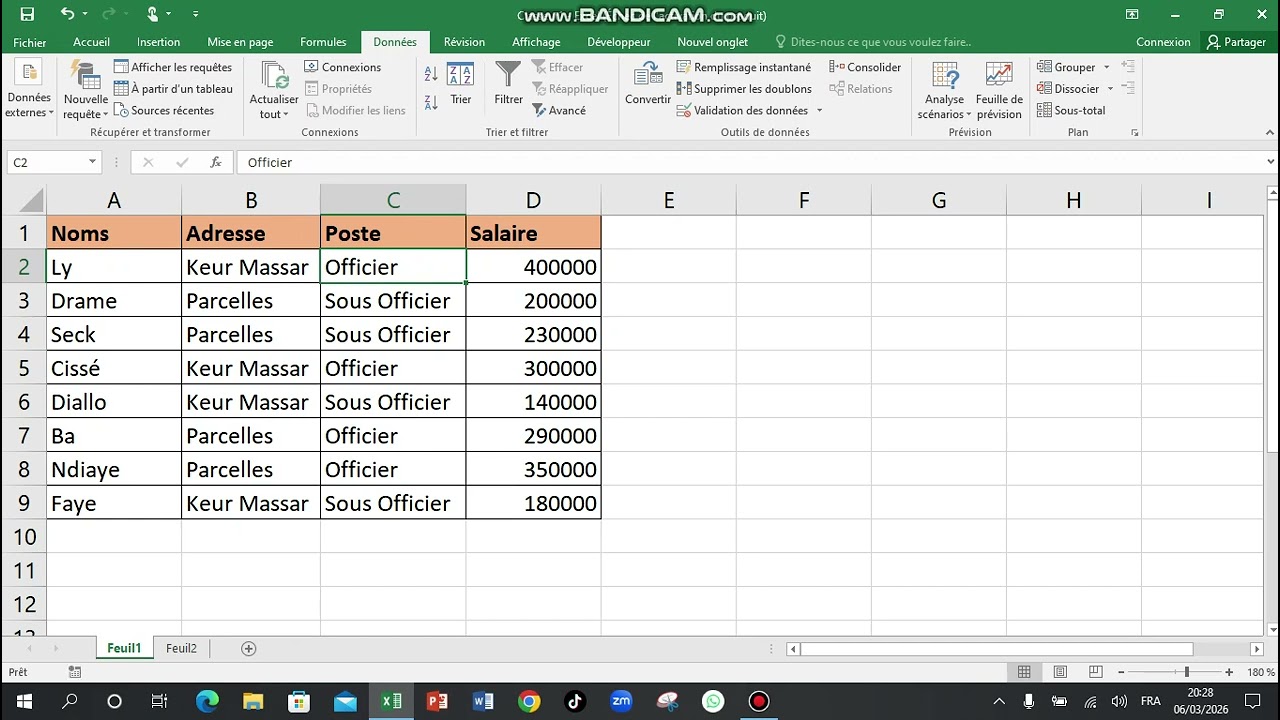Viewport: 1280px width, 720px height.
Task: Open Développeur tab
Action: (619, 42)
